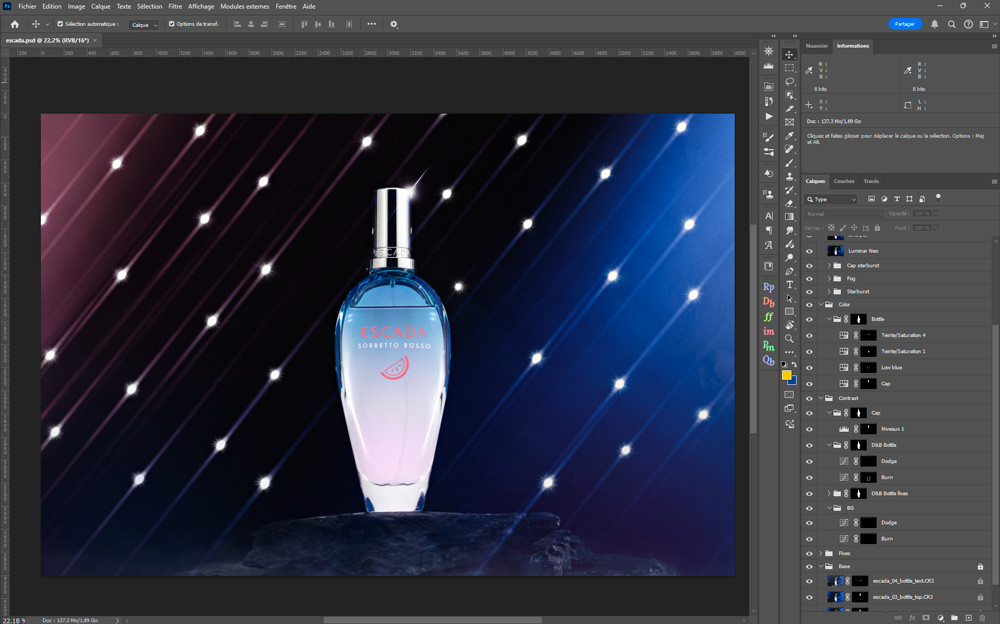Click the foreground yellow color swatch
The height and width of the screenshot is (624, 1000).
tap(786, 375)
